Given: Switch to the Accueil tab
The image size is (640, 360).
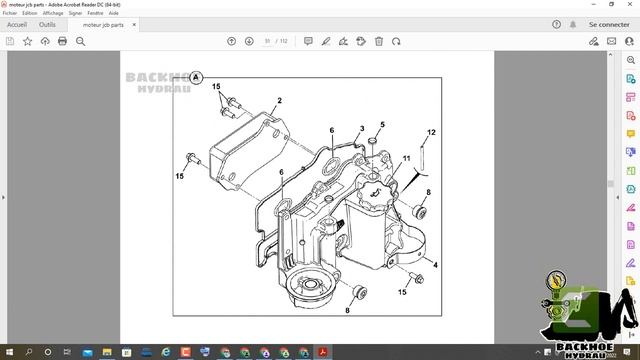Looking at the screenshot, I should (x=17, y=24).
